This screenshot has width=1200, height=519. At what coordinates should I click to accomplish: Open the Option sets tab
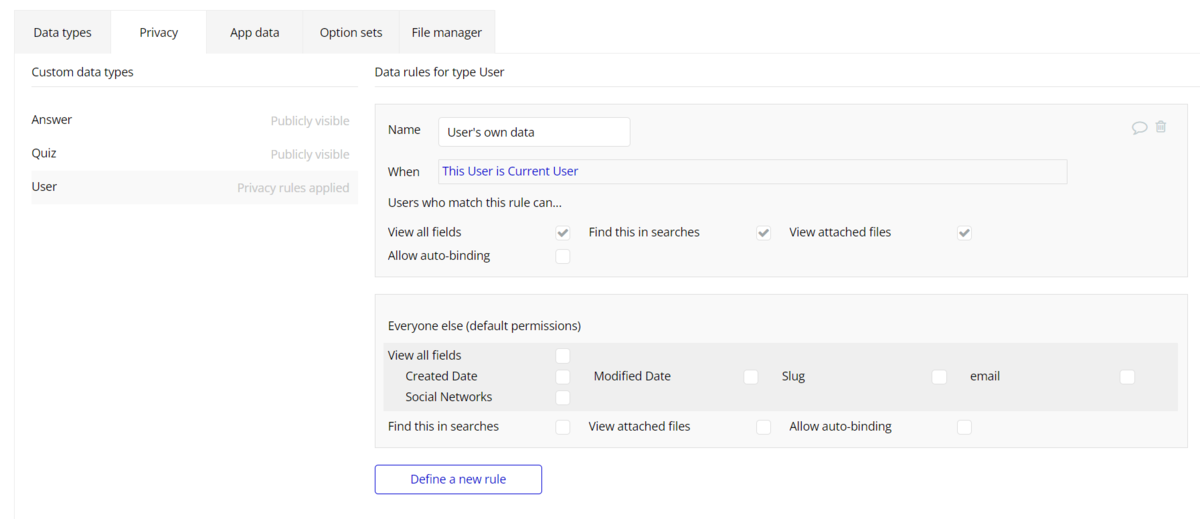pos(351,33)
